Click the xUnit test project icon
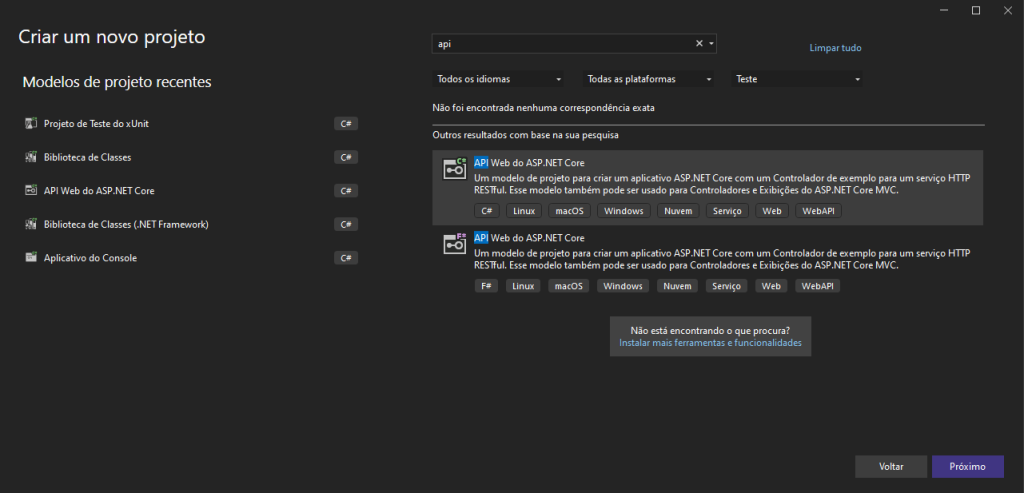This screenshot has height=493, width=1024. [30, 123]
